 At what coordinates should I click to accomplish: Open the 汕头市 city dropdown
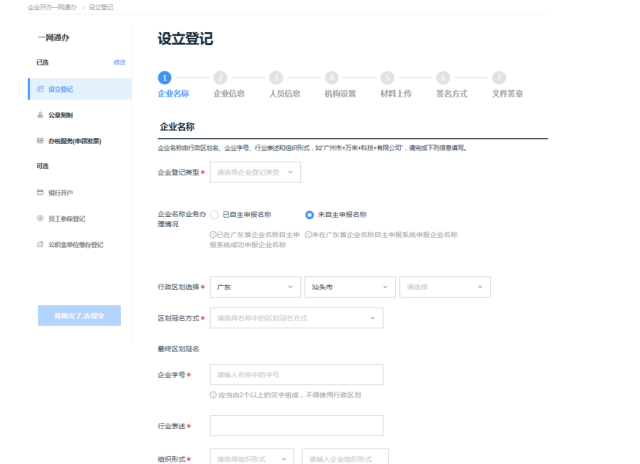pyautogui.click(x=350, y=287)
